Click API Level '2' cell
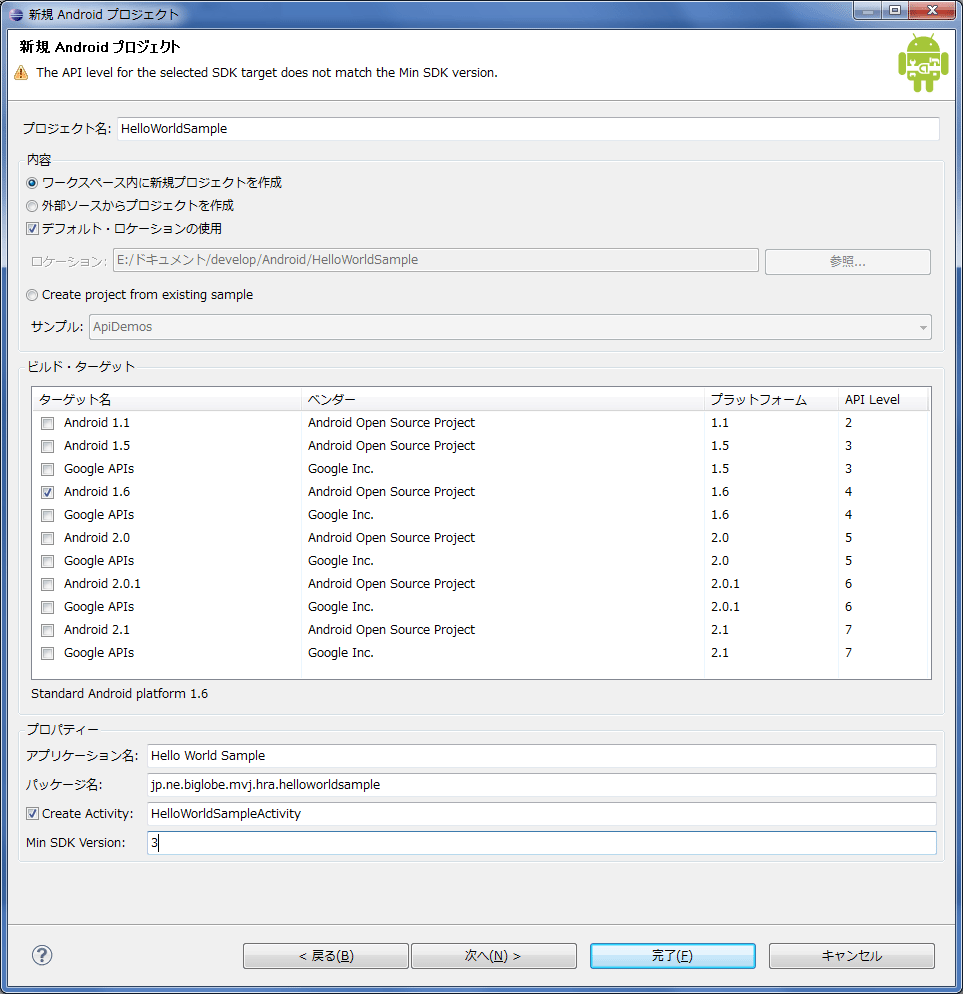Screen dimensions: 963x994 [848, 423]
